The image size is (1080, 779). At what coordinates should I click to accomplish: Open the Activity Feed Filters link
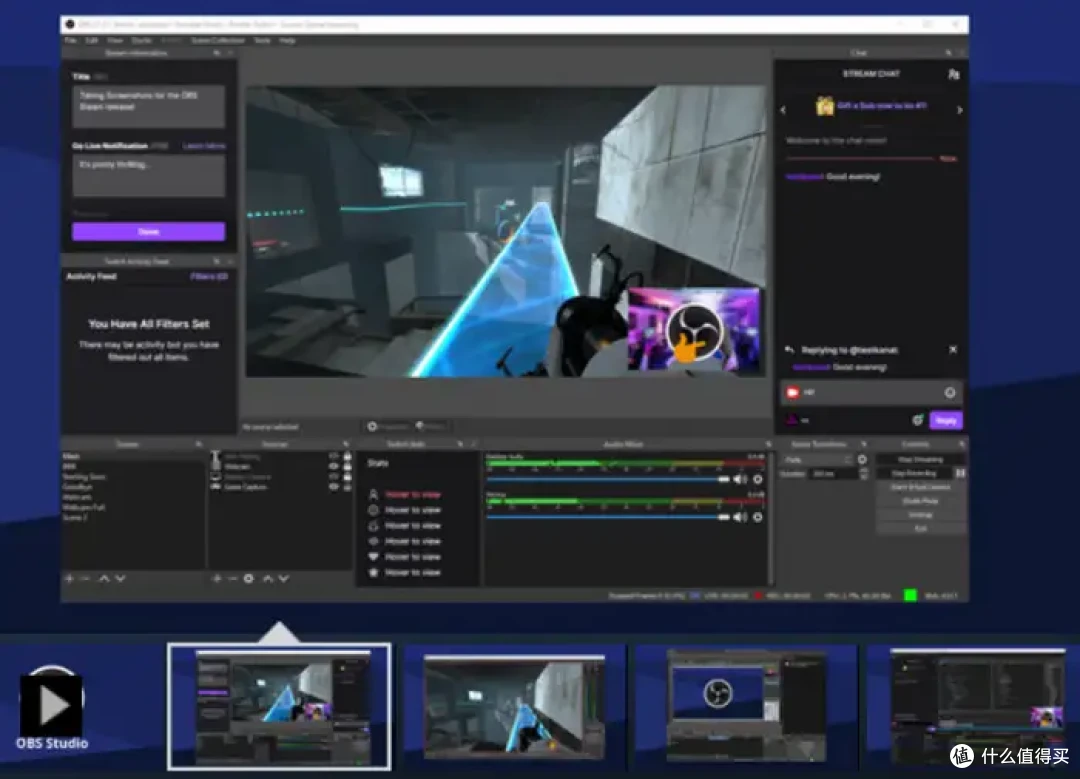(x=209, y=276)
